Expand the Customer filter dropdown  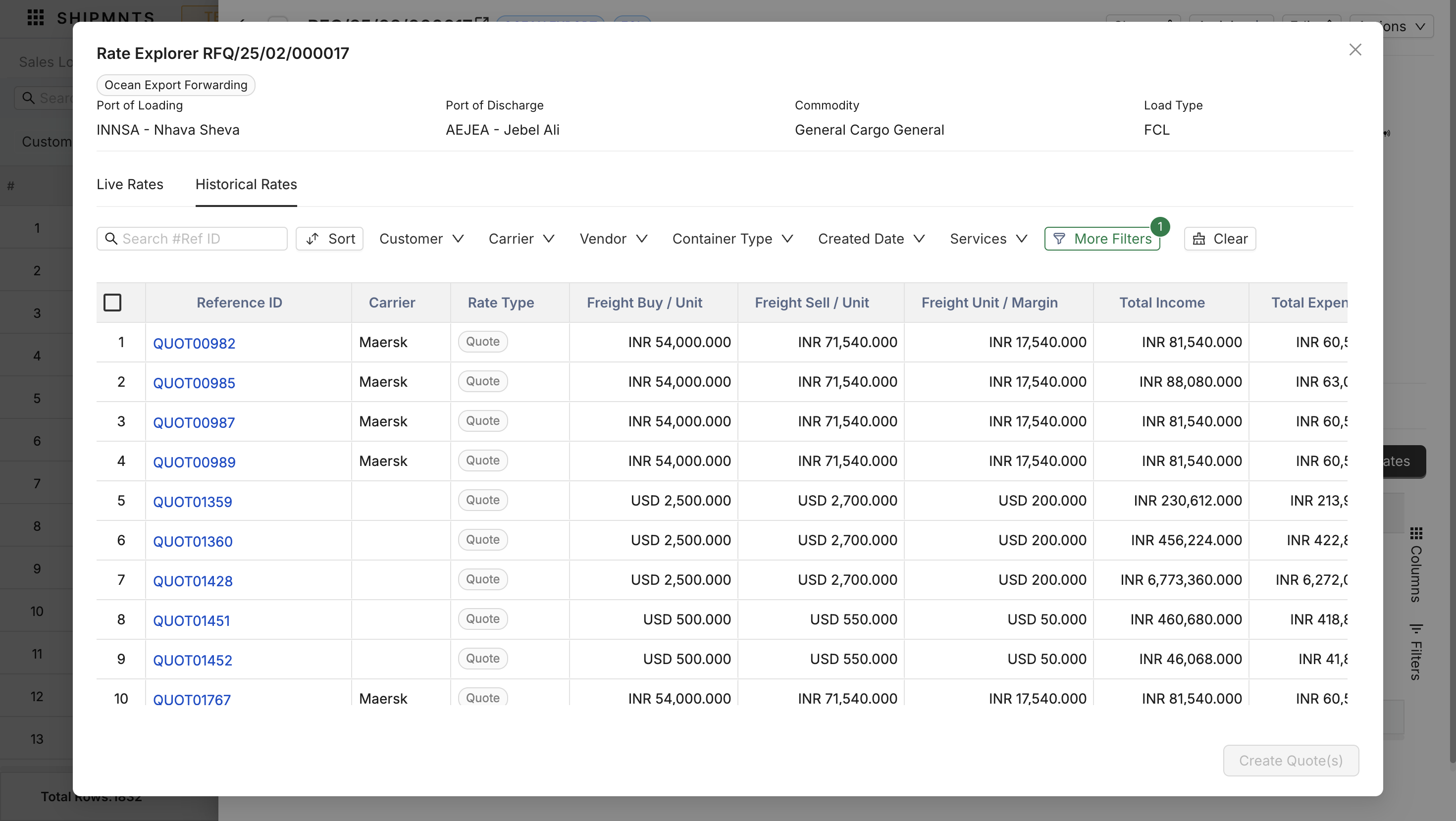click(421, 239)
